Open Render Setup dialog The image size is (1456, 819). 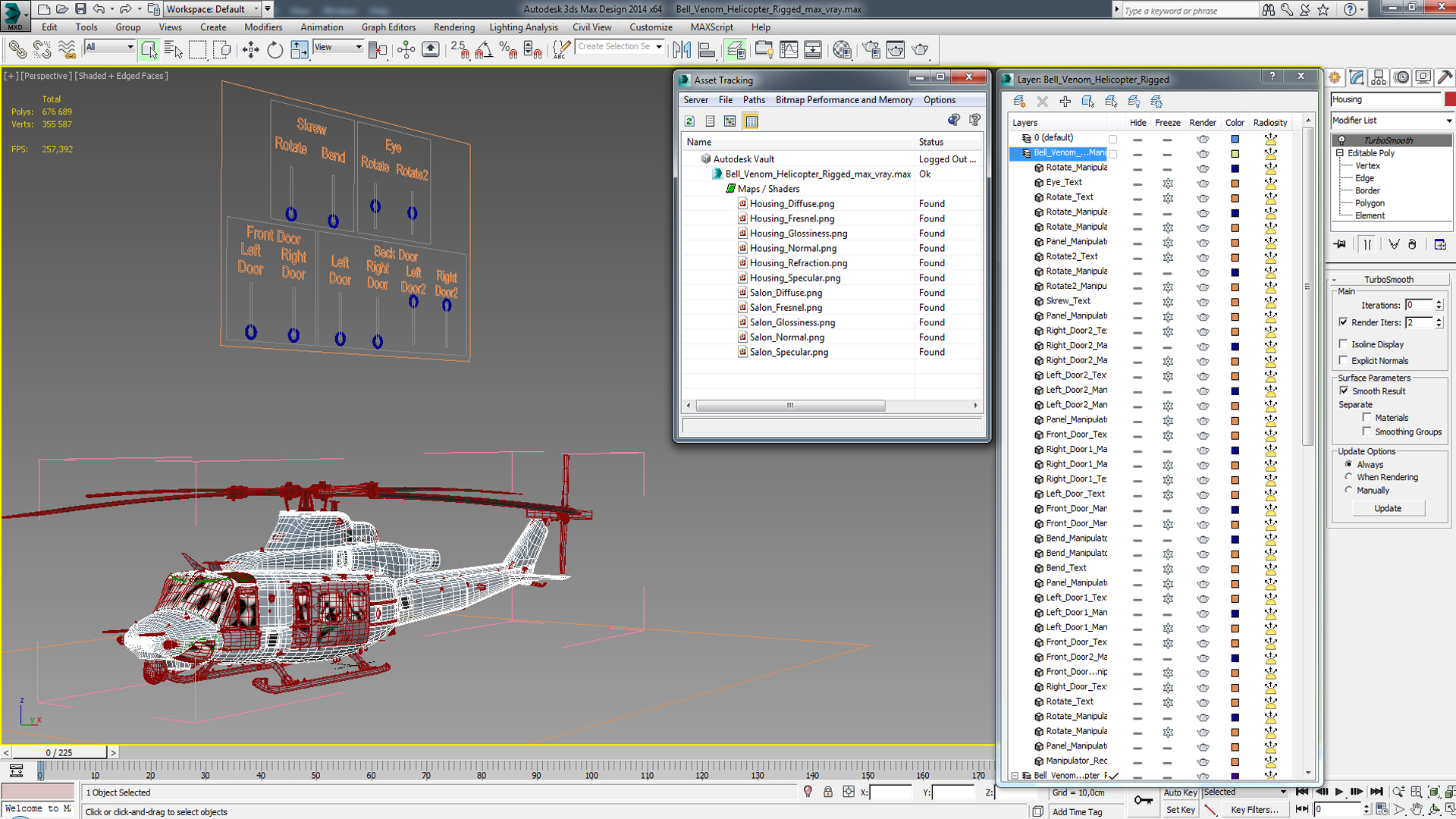871,50
